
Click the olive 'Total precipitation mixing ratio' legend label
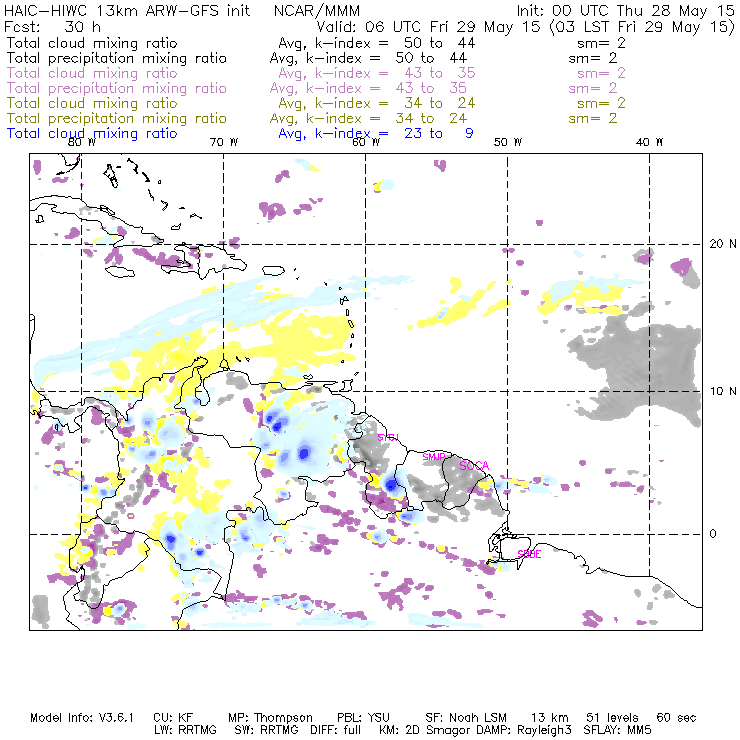coord(117,118)
